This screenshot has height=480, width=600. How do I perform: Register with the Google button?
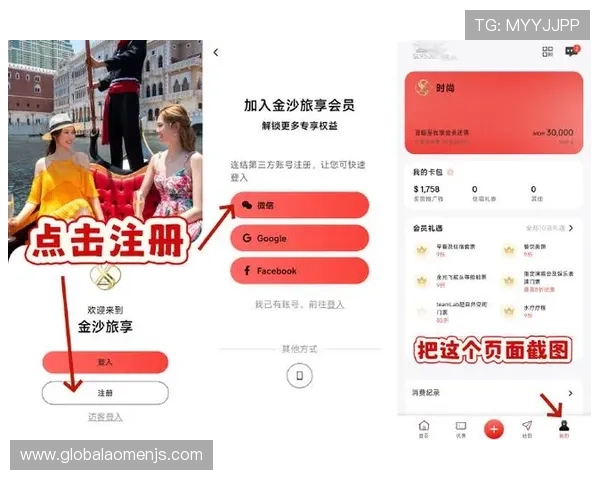[x=300, y=238]
